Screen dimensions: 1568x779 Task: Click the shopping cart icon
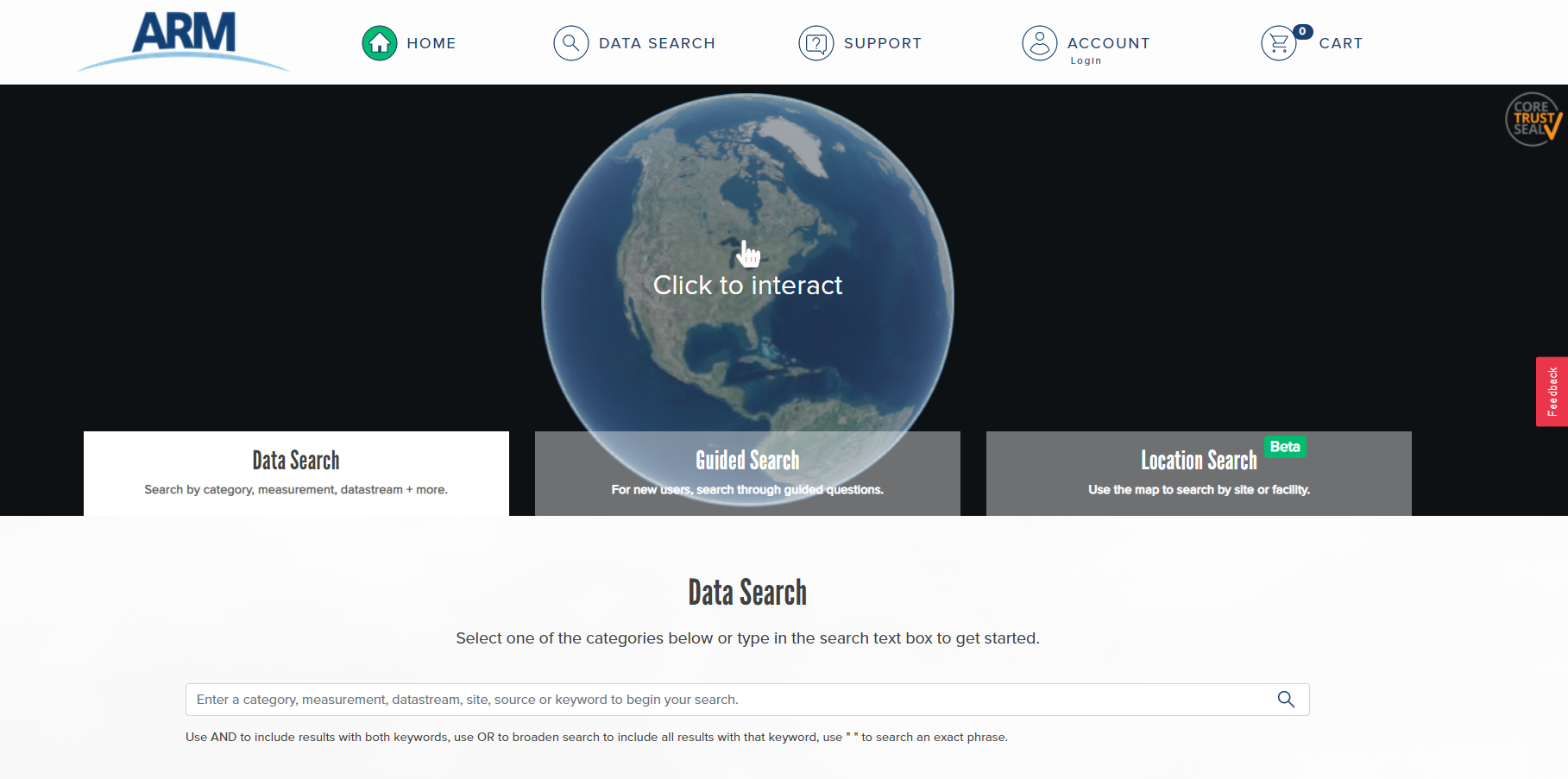1279,43
